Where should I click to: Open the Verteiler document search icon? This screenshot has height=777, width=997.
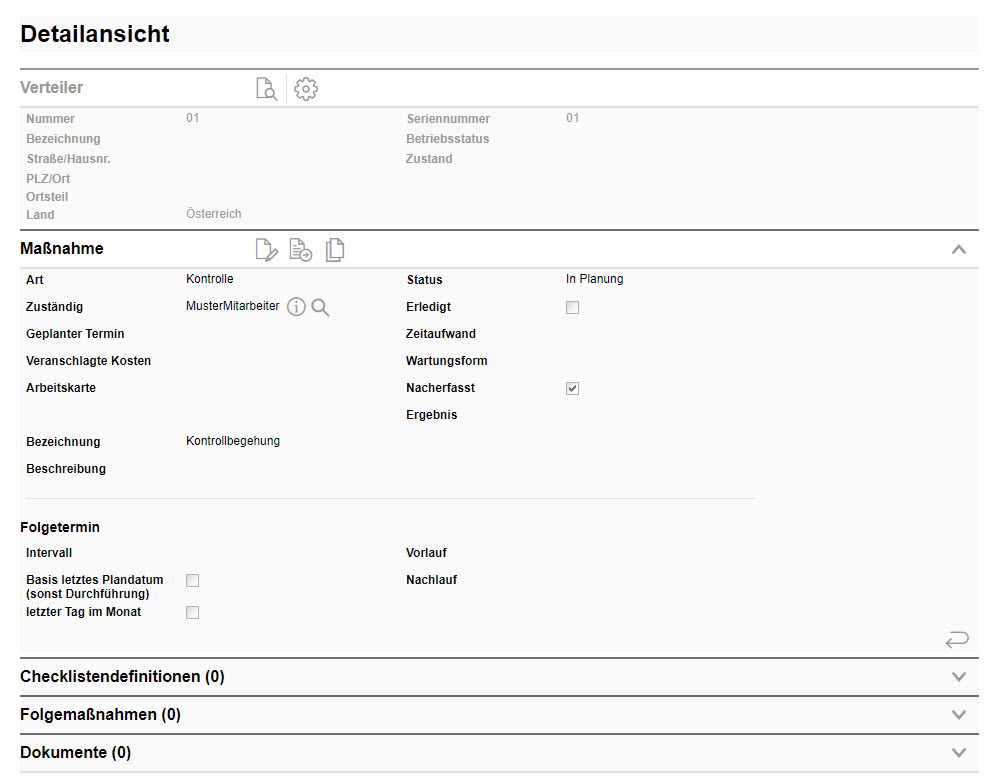pyautogui.click(x=266, y=89)
